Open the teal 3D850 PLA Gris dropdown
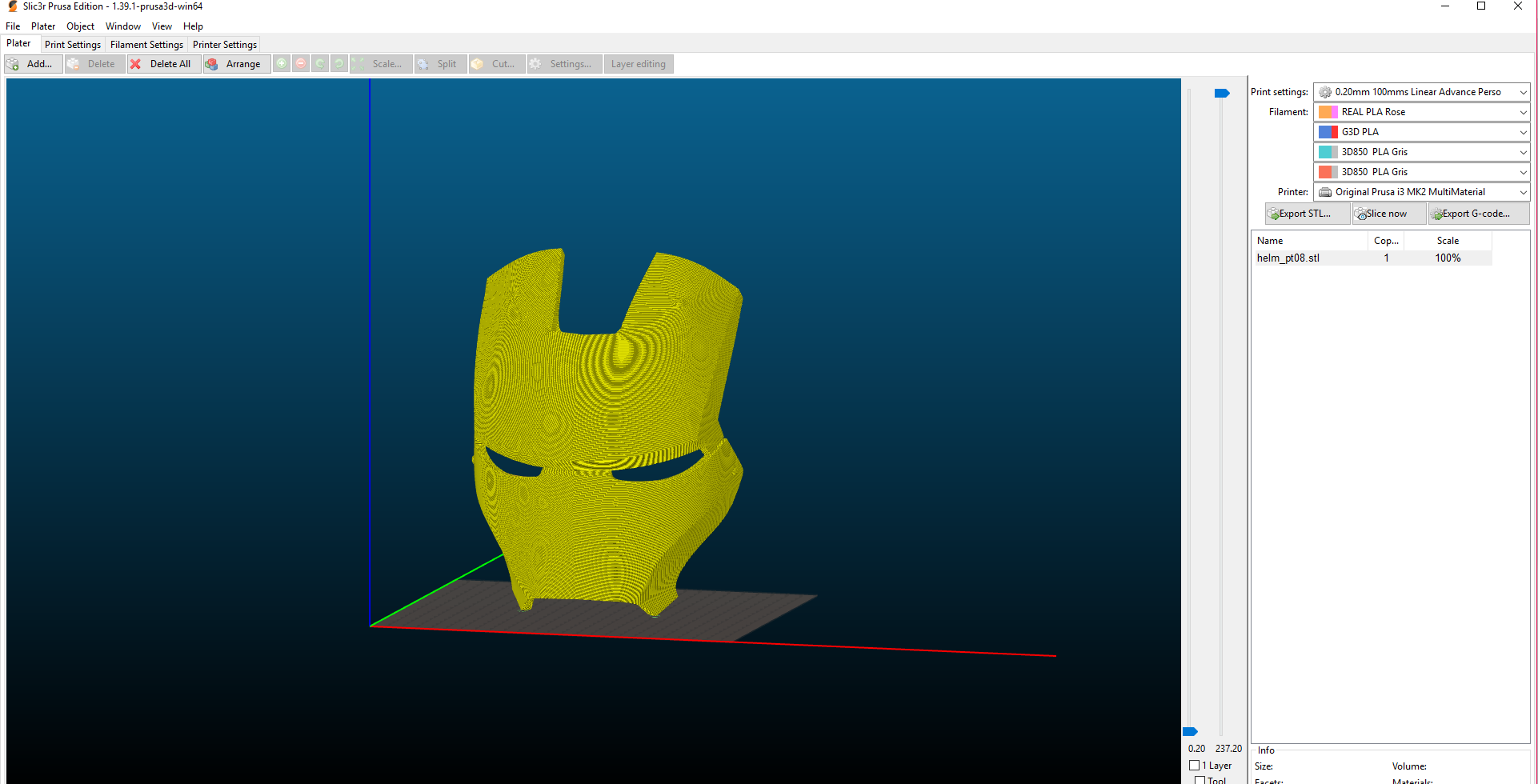This screenshot has height=784, width=1538. 1421,152
